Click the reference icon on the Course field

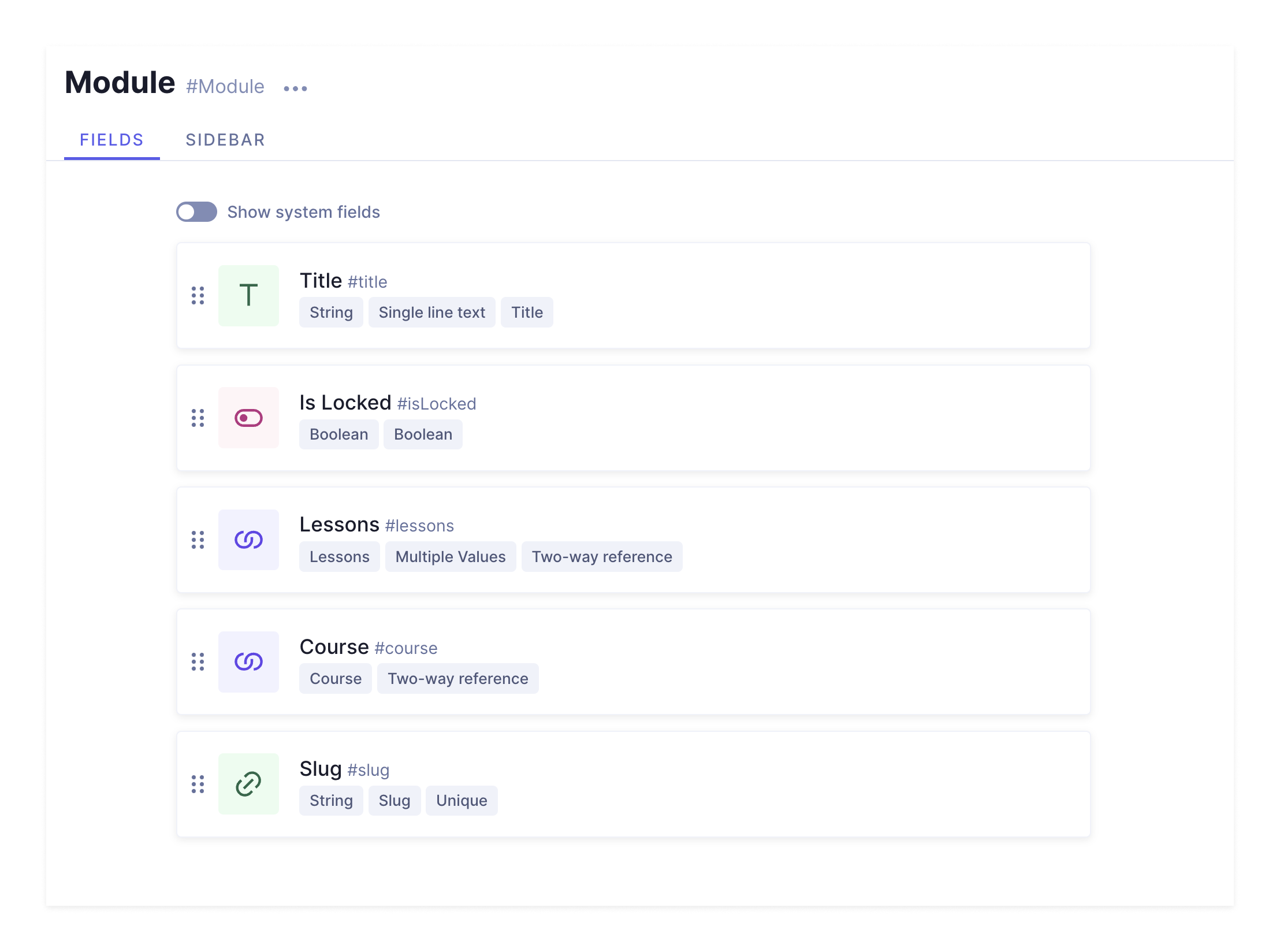[248, 661]
